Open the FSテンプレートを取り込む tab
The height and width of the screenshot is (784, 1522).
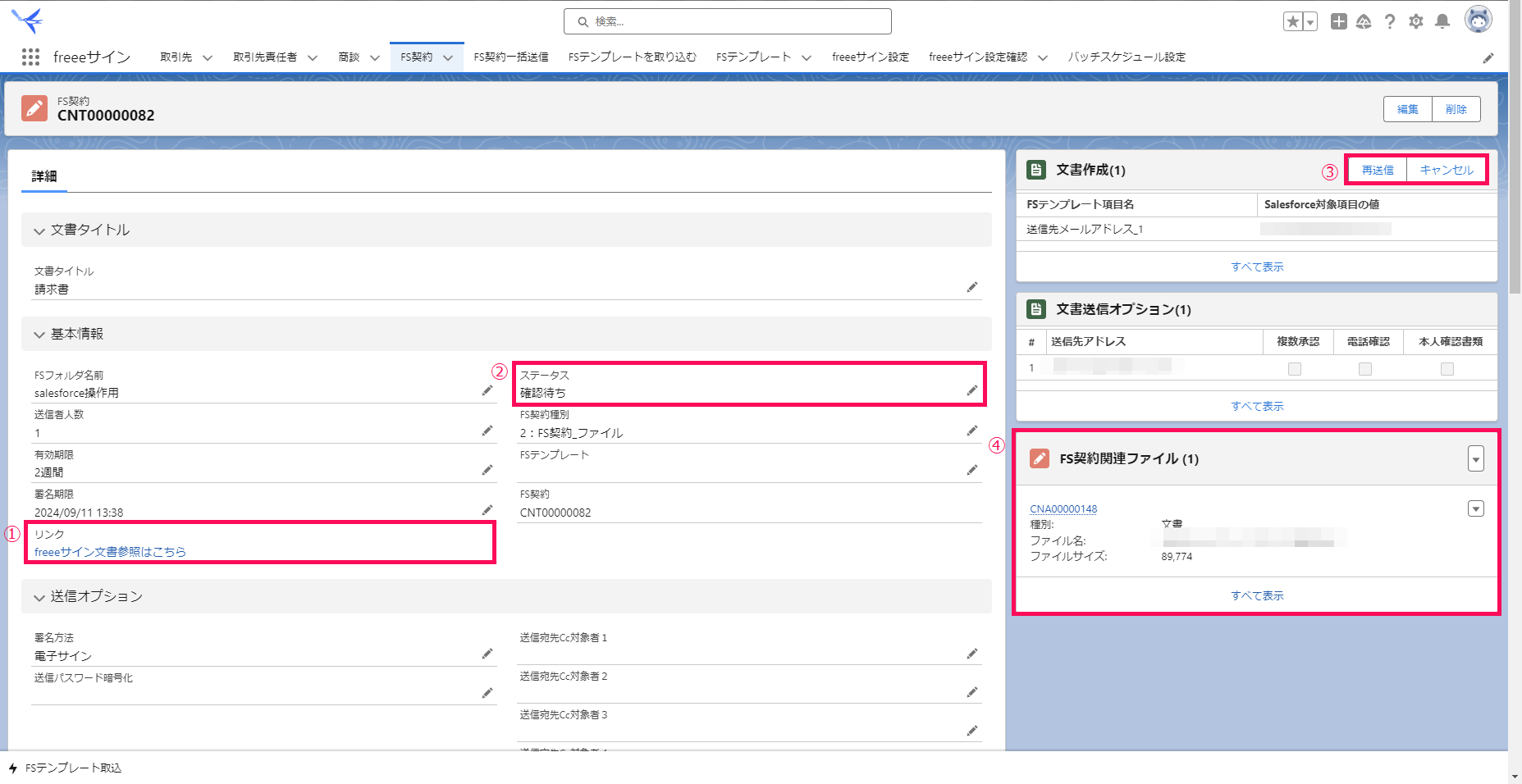pyautogui.click(x=633, y=57)
